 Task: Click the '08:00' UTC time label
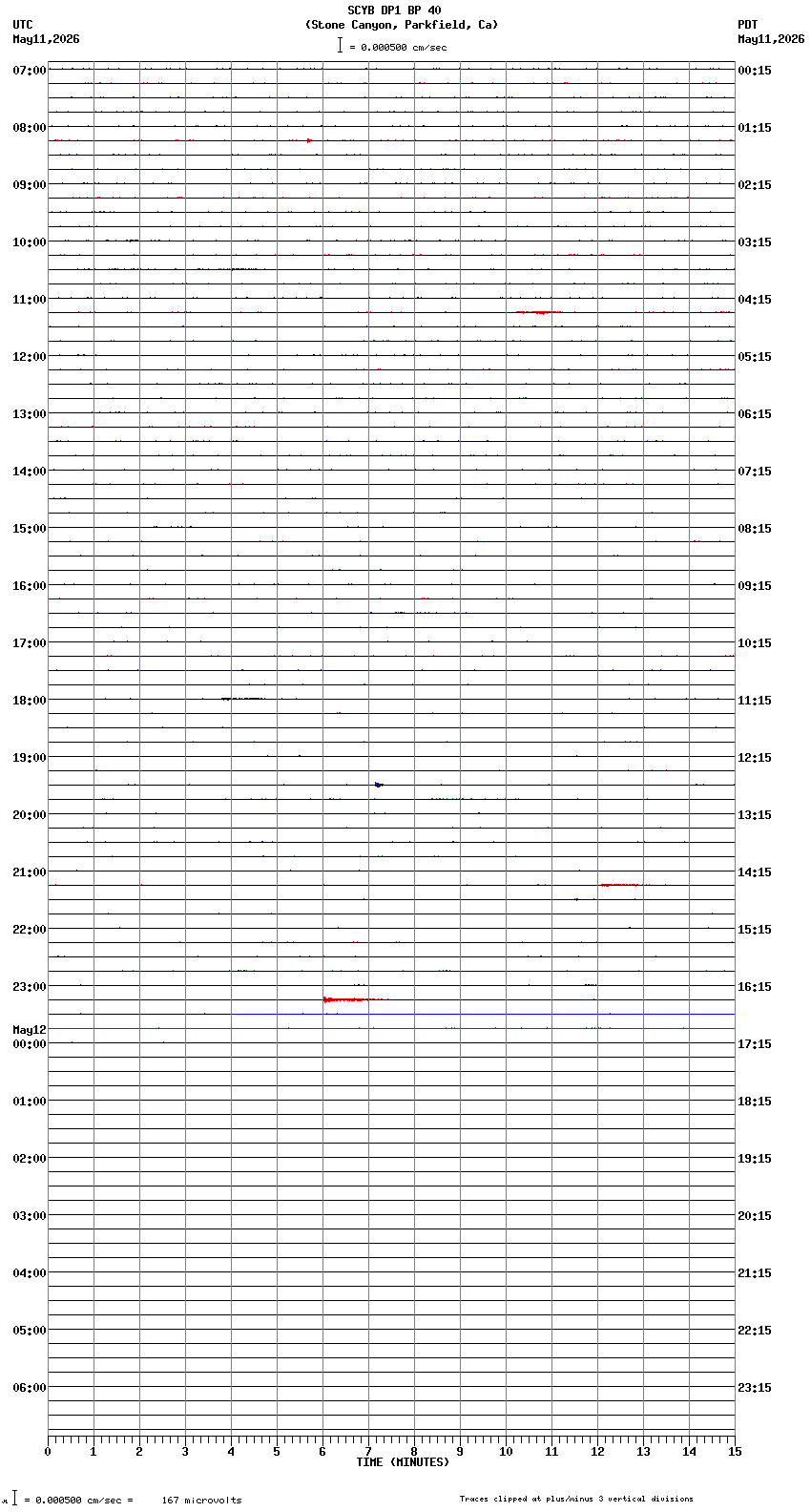click(x=30, y=128)
